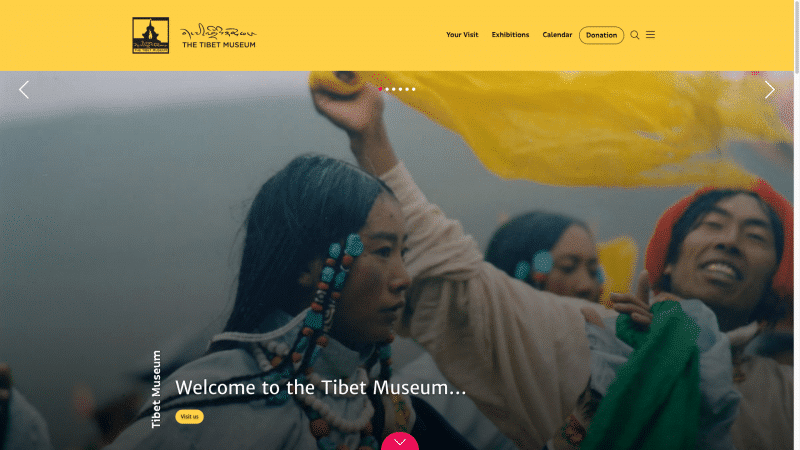Click the page vertical scrollbar
This screenshot has width=800, height=450.
tap(797, 225)
